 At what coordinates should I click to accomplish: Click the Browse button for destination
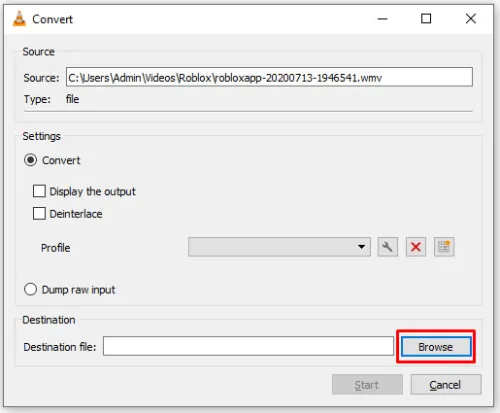pos(436,347)
